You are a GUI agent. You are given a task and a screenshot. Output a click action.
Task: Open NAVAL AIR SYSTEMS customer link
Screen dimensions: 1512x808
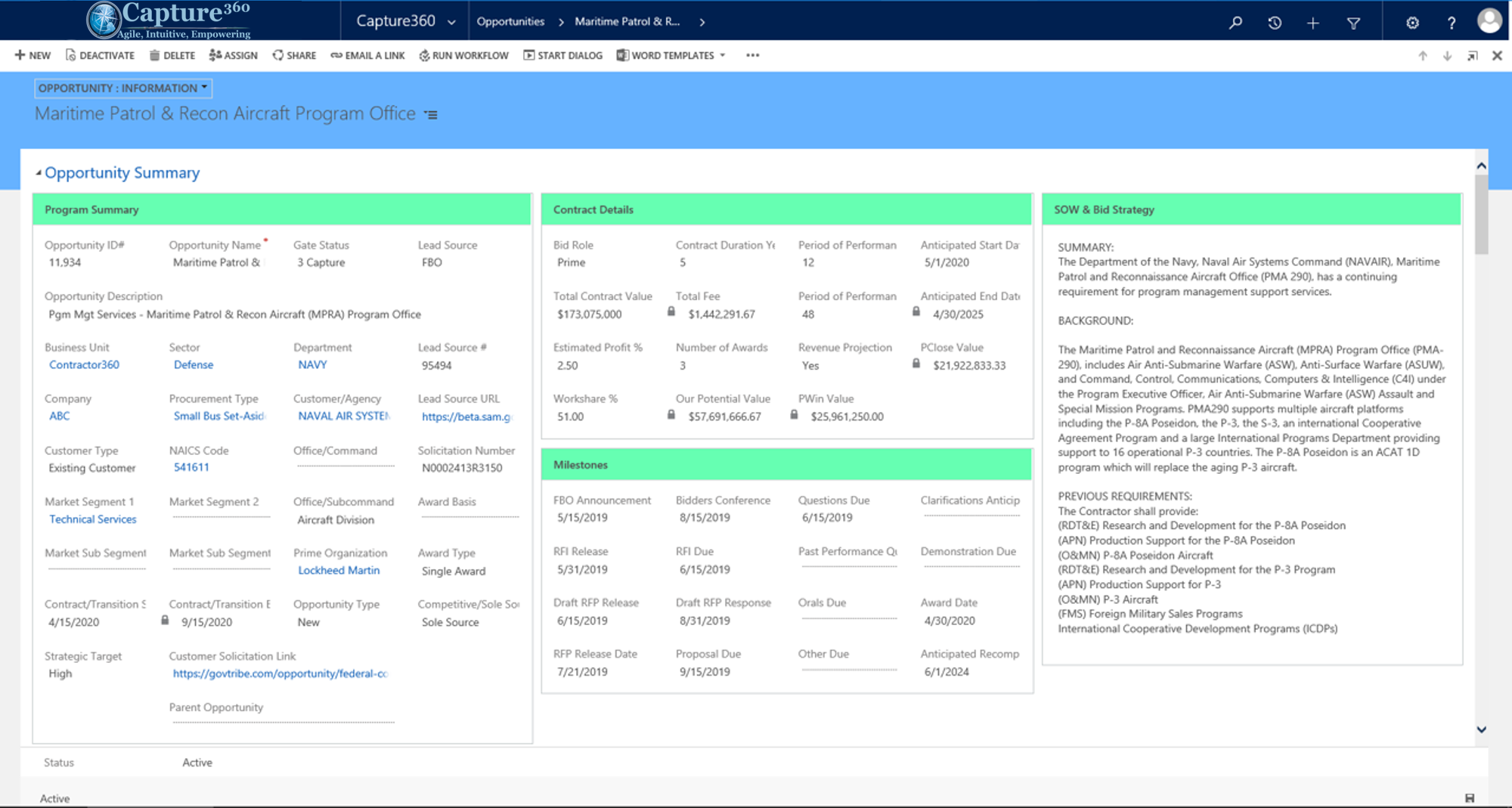[x=344, y=416]
